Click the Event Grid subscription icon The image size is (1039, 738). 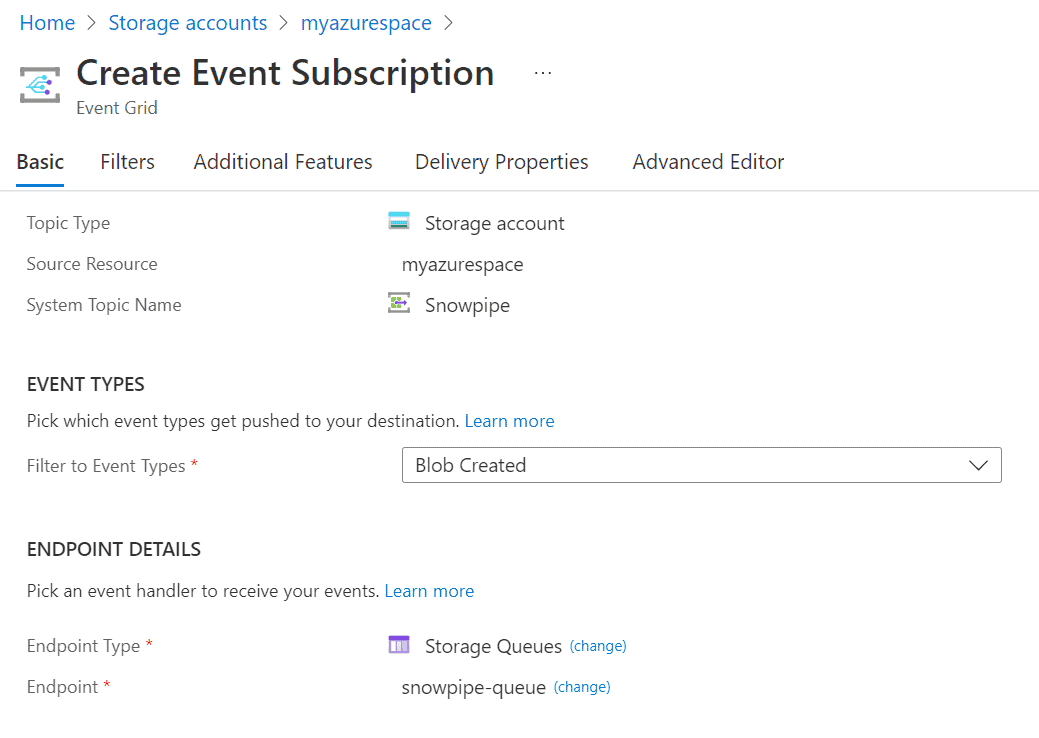[39, 83]
